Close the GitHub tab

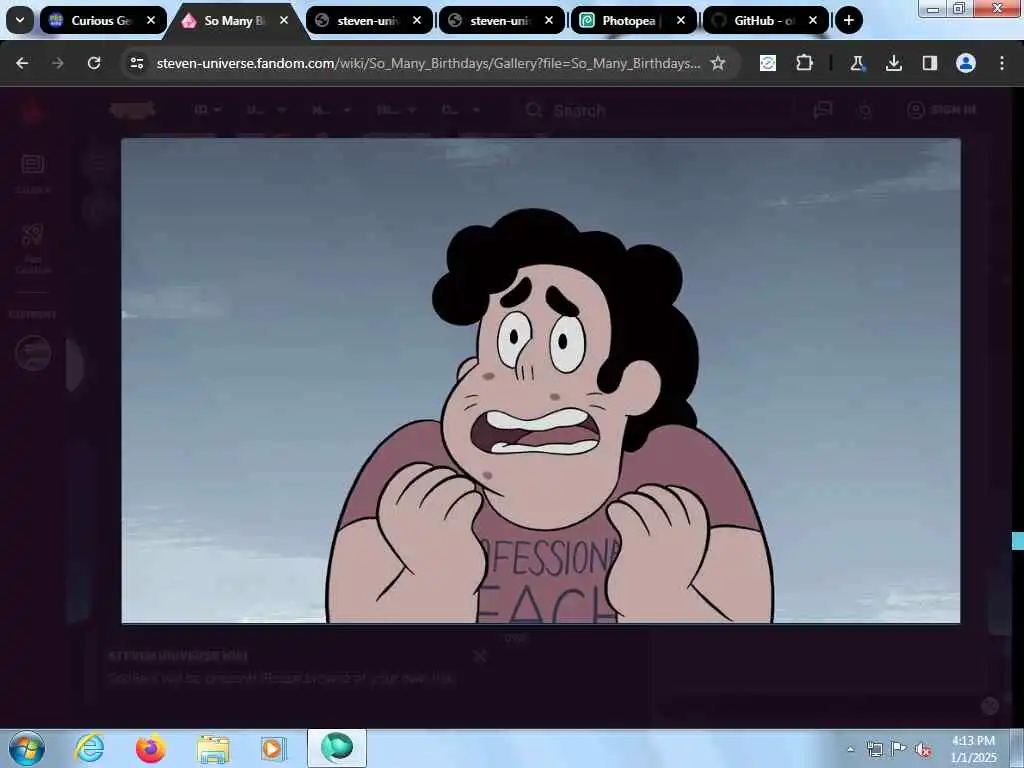813,20
